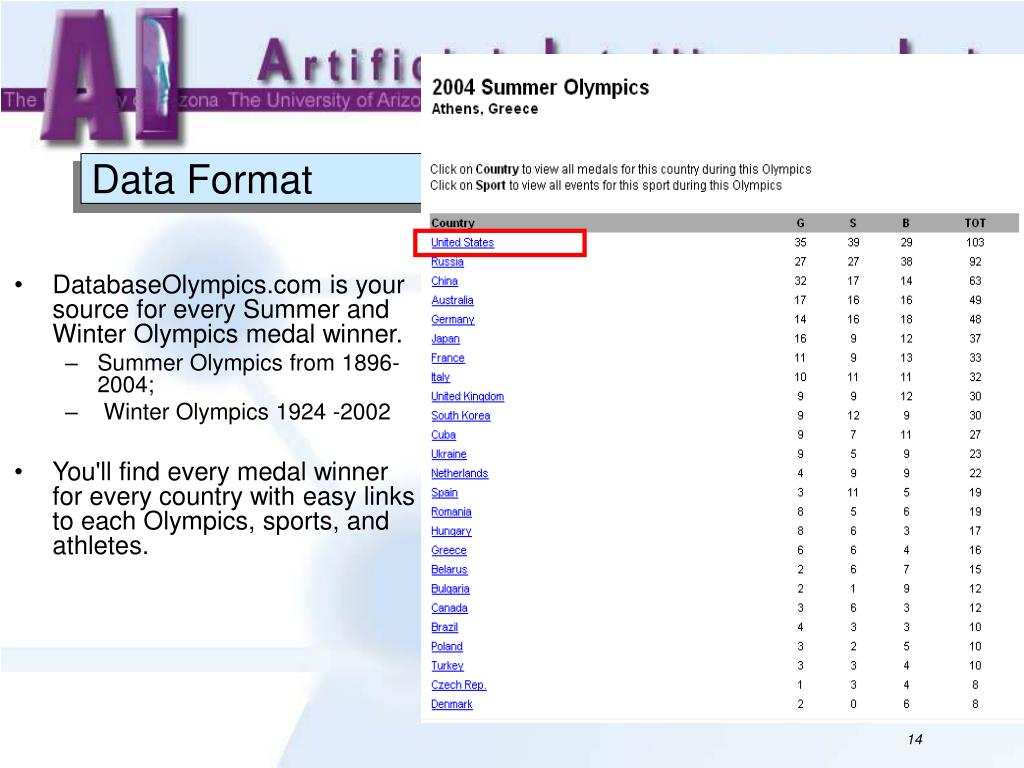Click the "Athens, Greece" subtitle

pyautogui.click(x=485, y=109)
